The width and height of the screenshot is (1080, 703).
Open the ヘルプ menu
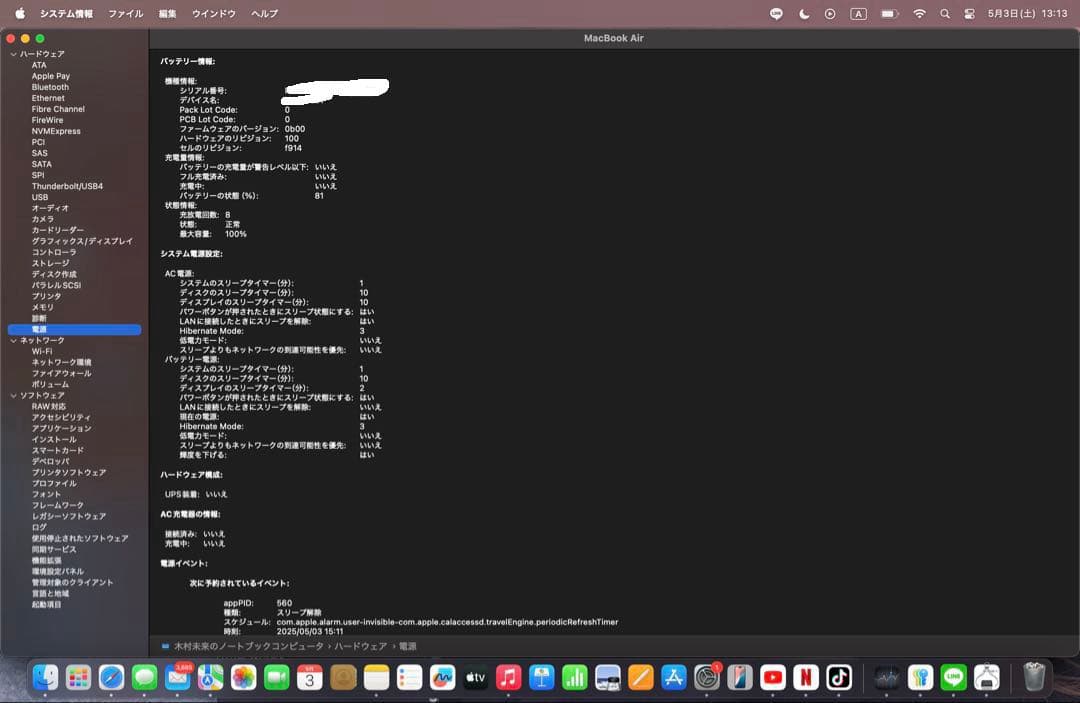point(264,13)
